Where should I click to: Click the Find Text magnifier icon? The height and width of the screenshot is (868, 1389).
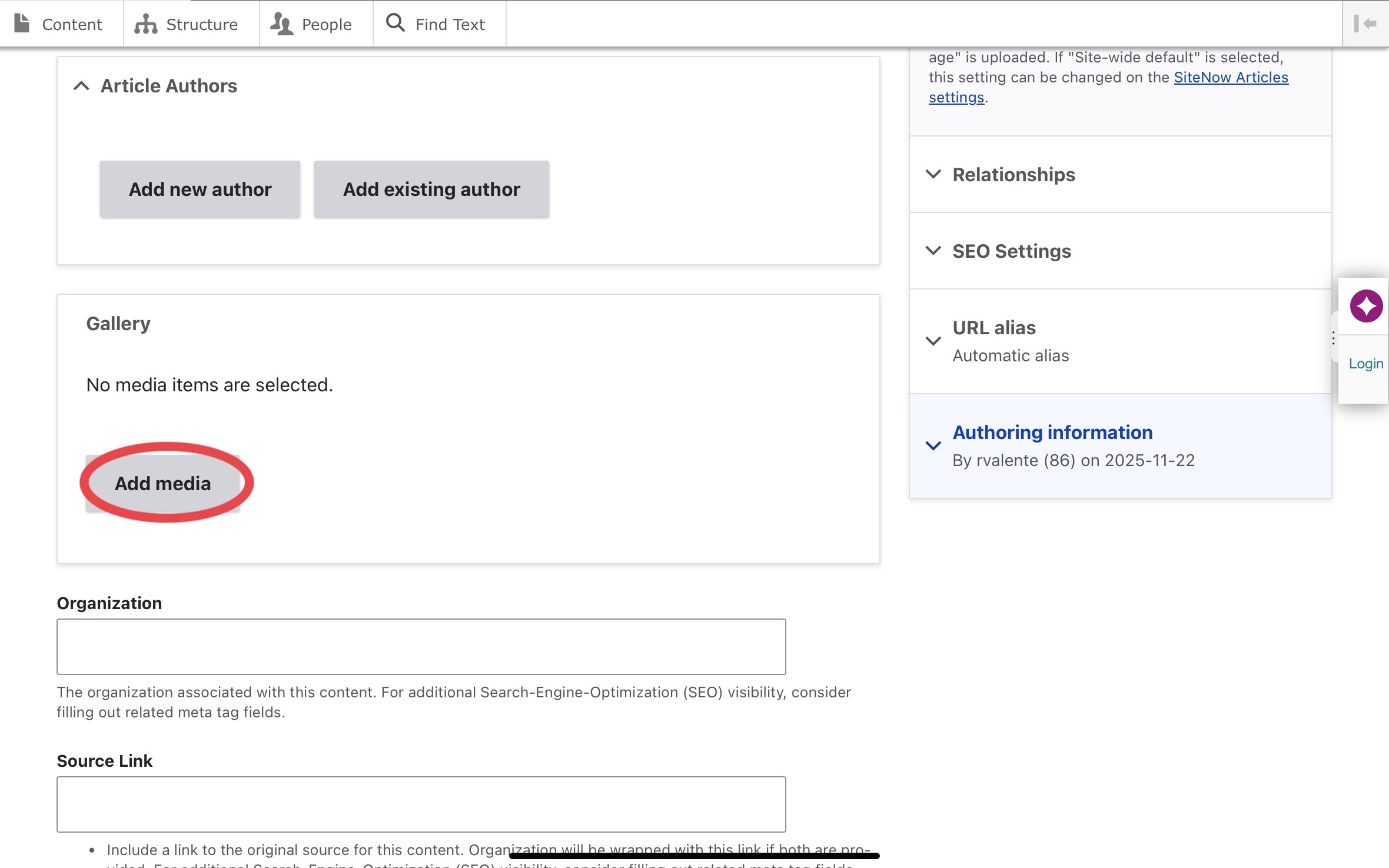pos(395,23)
